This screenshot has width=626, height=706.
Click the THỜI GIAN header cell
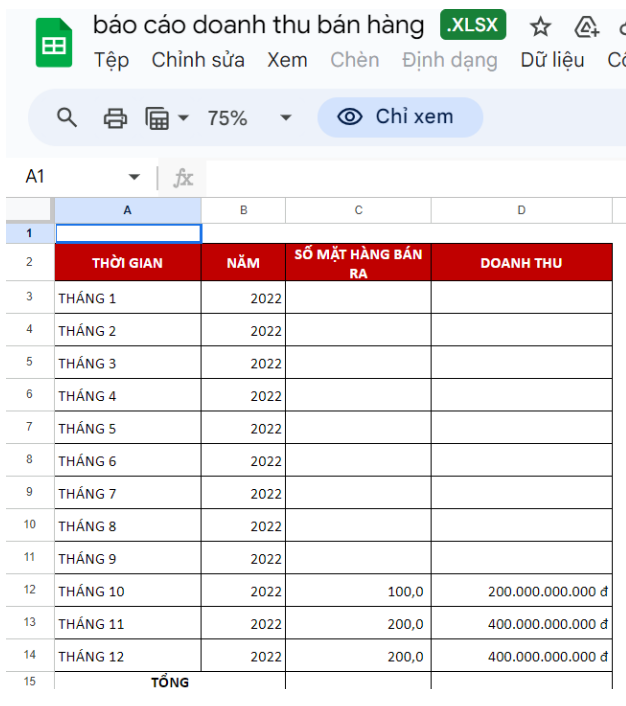[128, 262]
